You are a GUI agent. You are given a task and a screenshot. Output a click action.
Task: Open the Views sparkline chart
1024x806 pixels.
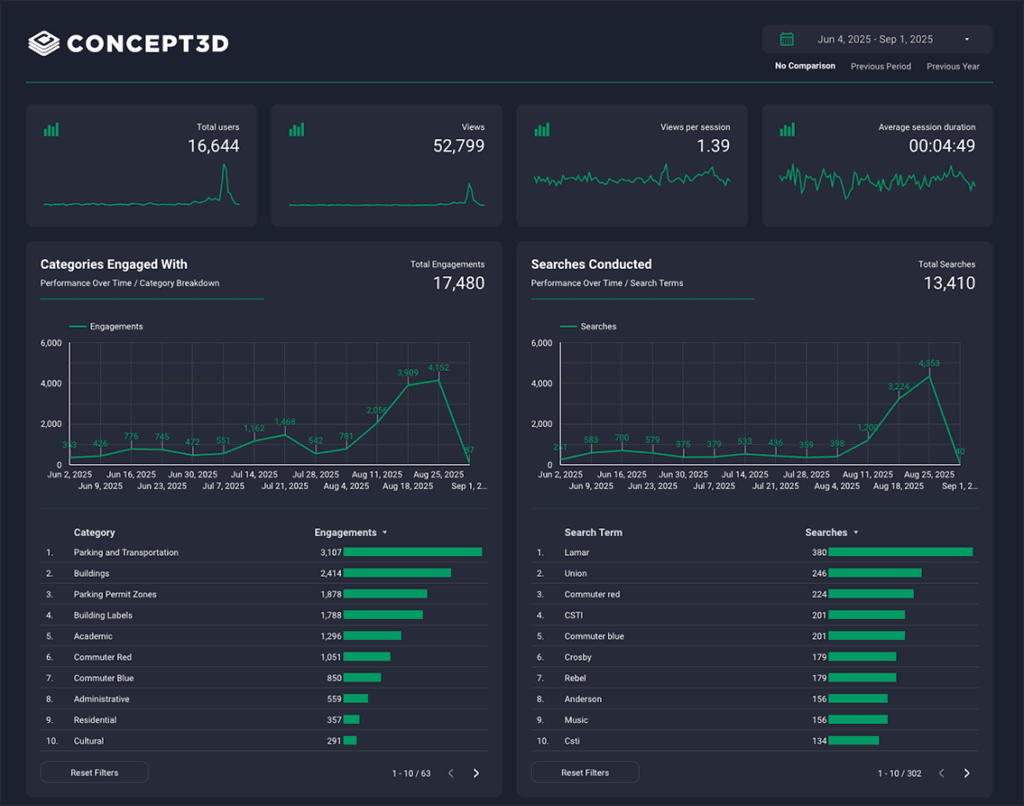387,194
